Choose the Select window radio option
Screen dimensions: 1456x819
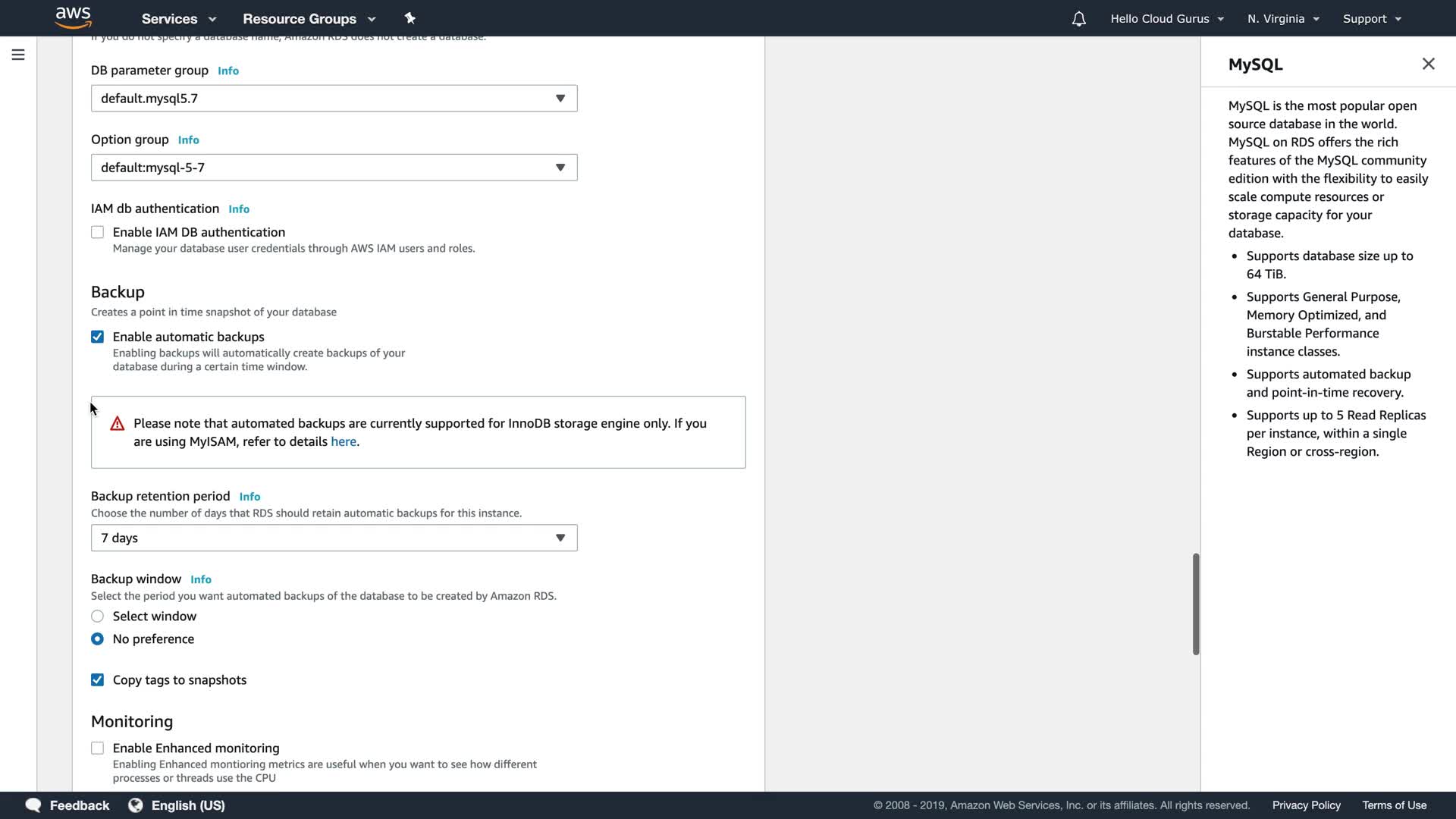tap(98, 617)
